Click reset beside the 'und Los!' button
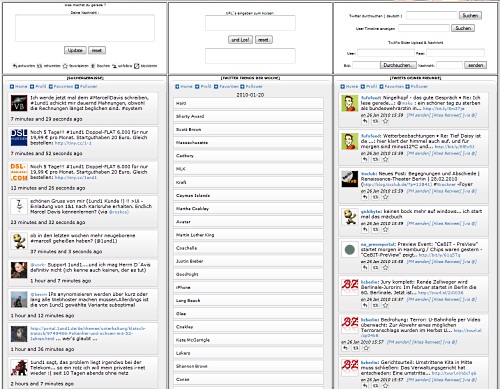Image resolution: width=500 pixels, height=389 pixels. pyautogui.click(x=264, y=40)
